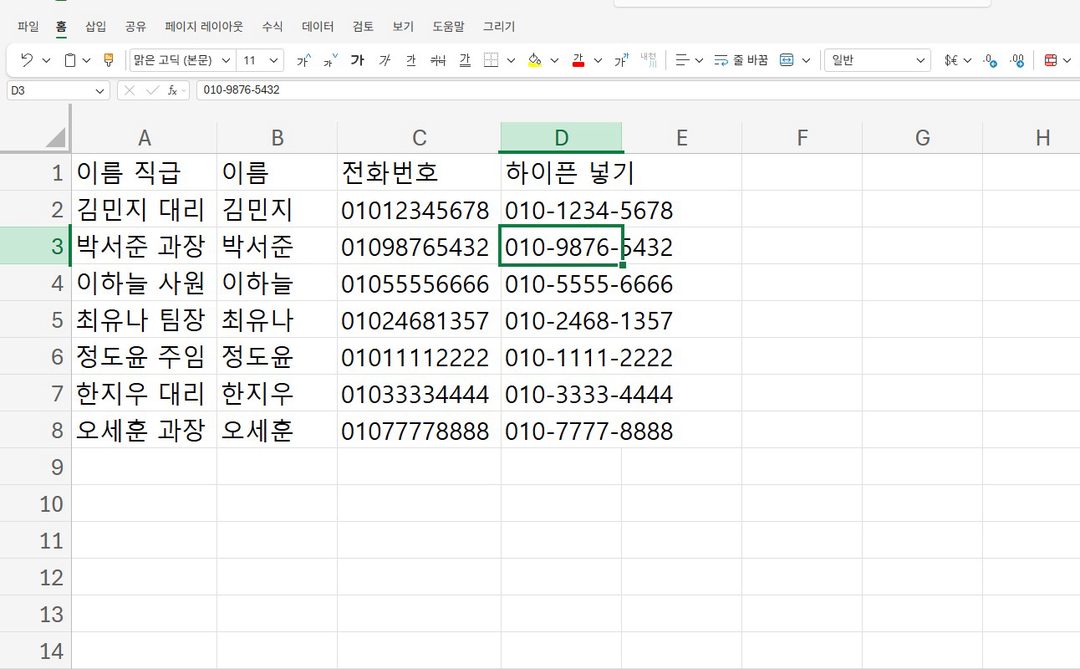Expand the Borders options dropdown arrow

click(511, 61)
